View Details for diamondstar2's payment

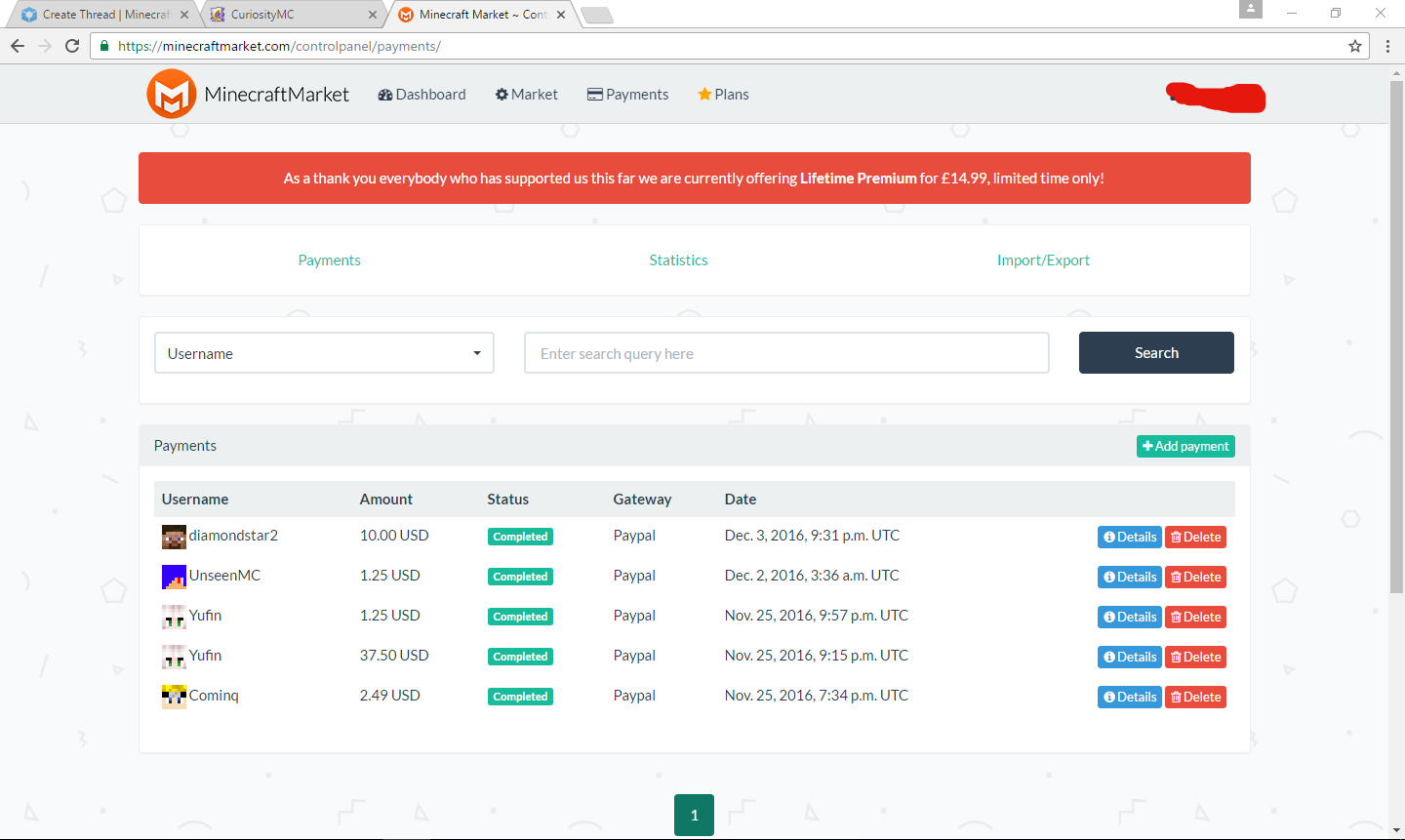tap(1130, 538)
